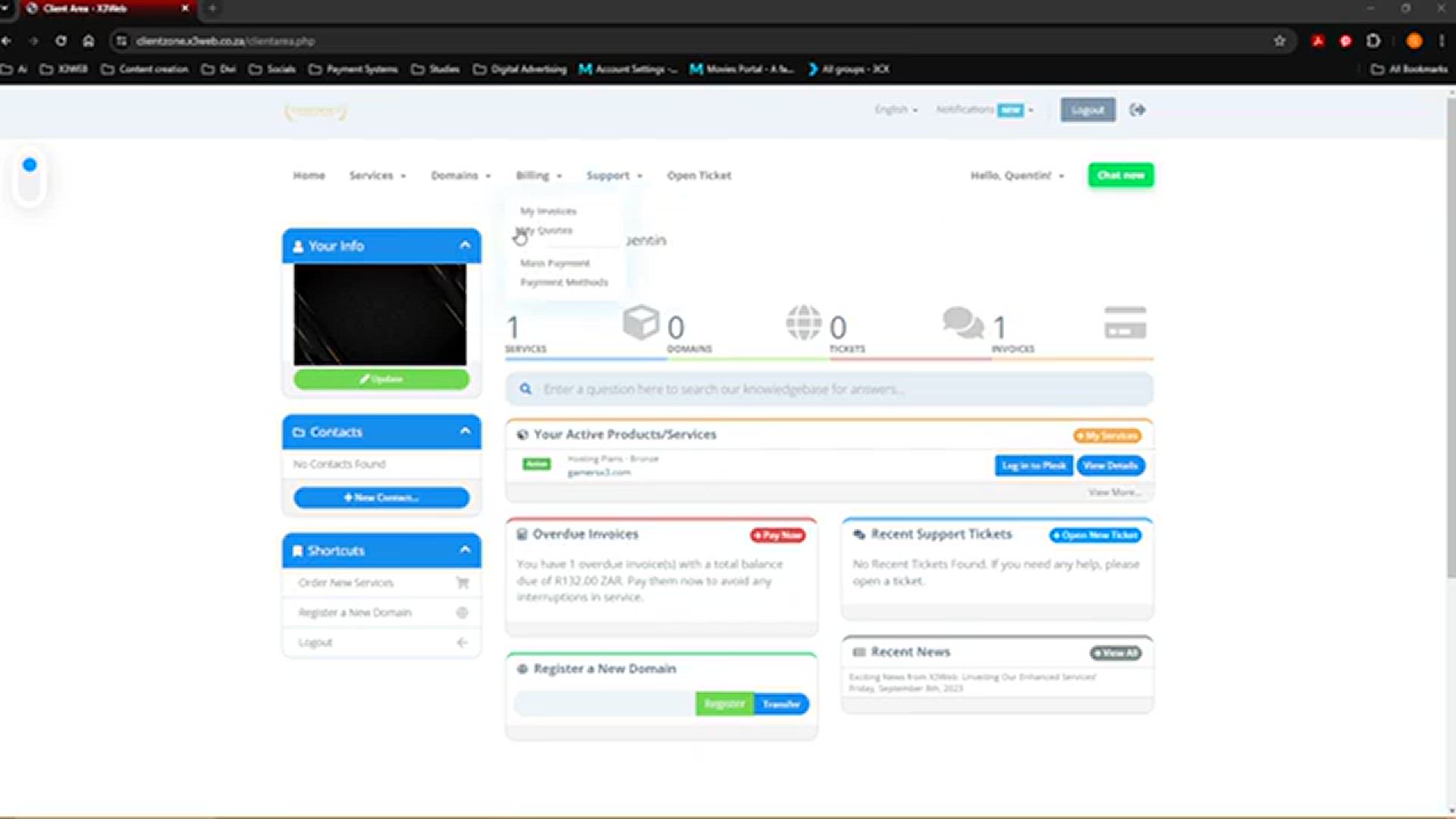Go to the Home menu item
Screen dimensions: 1456x819
[309, 175]
